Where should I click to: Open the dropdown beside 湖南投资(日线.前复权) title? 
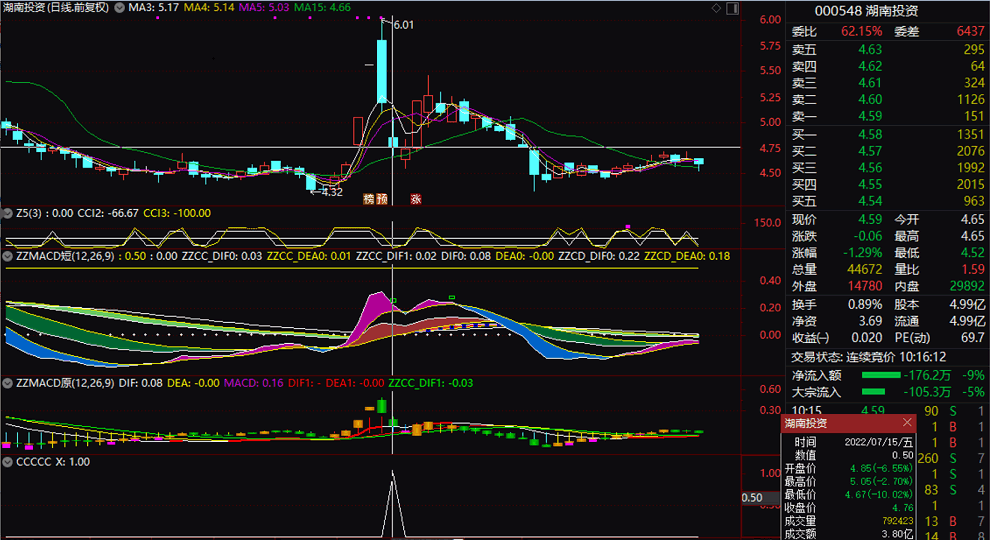tap(119, 8)
